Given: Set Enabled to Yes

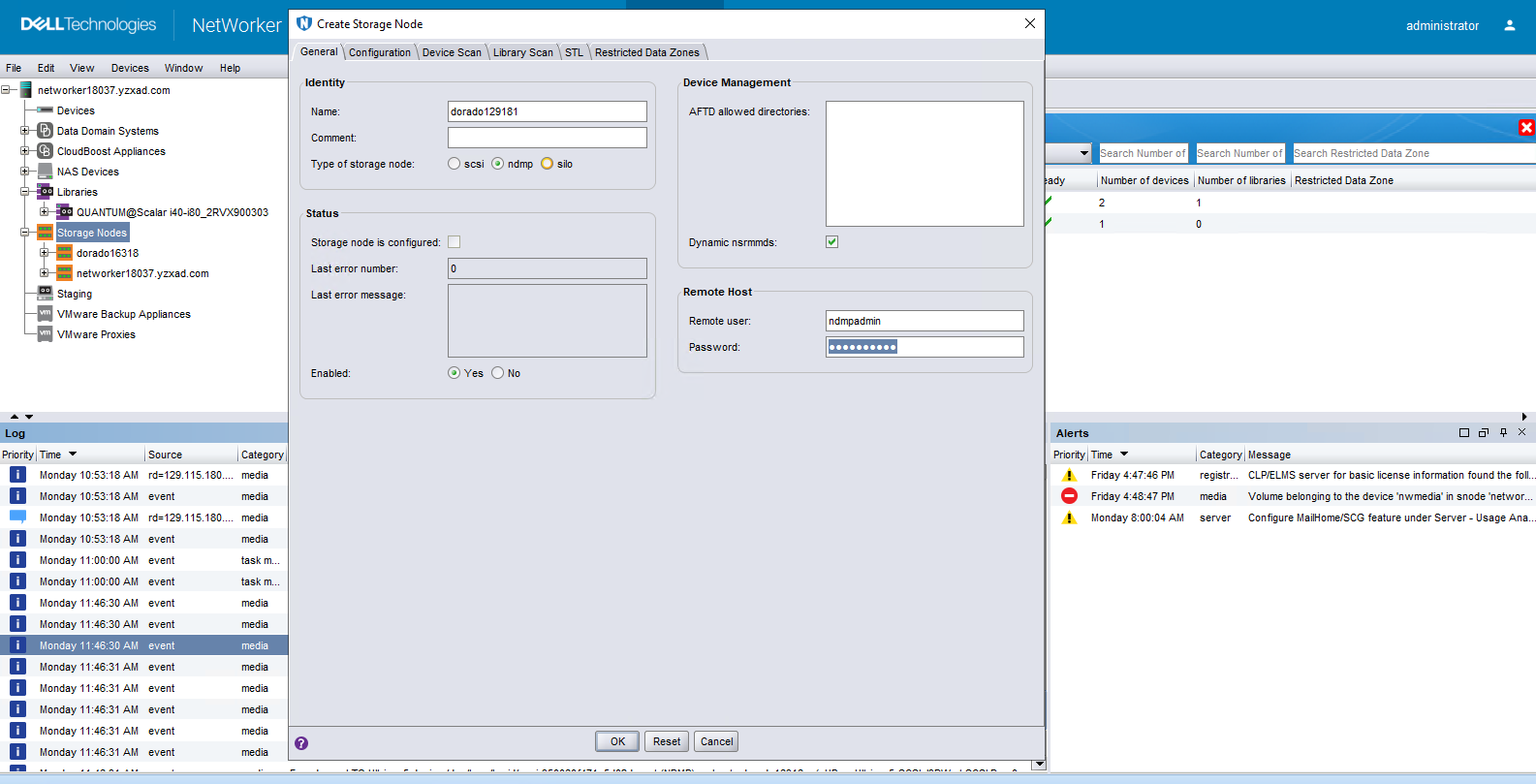Looking at the screenshot, I should click(x=454, y=373).
